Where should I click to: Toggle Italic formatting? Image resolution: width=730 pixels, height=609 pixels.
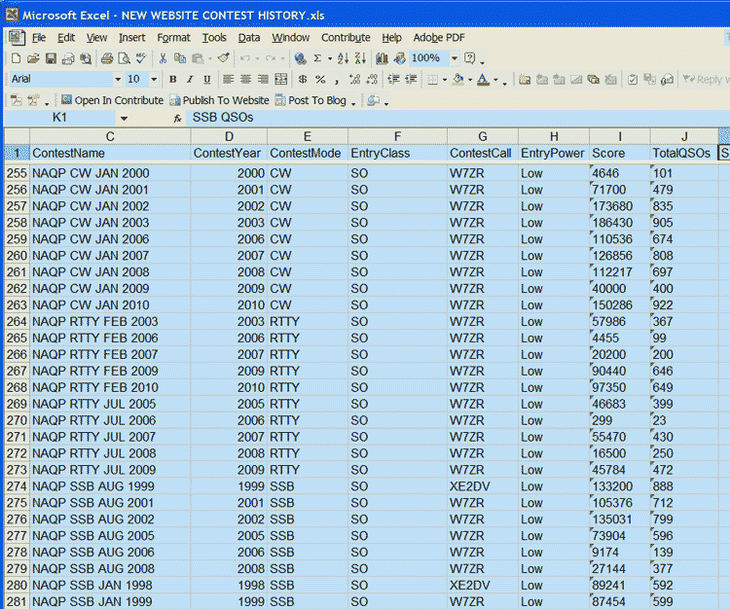pos(190,80)
